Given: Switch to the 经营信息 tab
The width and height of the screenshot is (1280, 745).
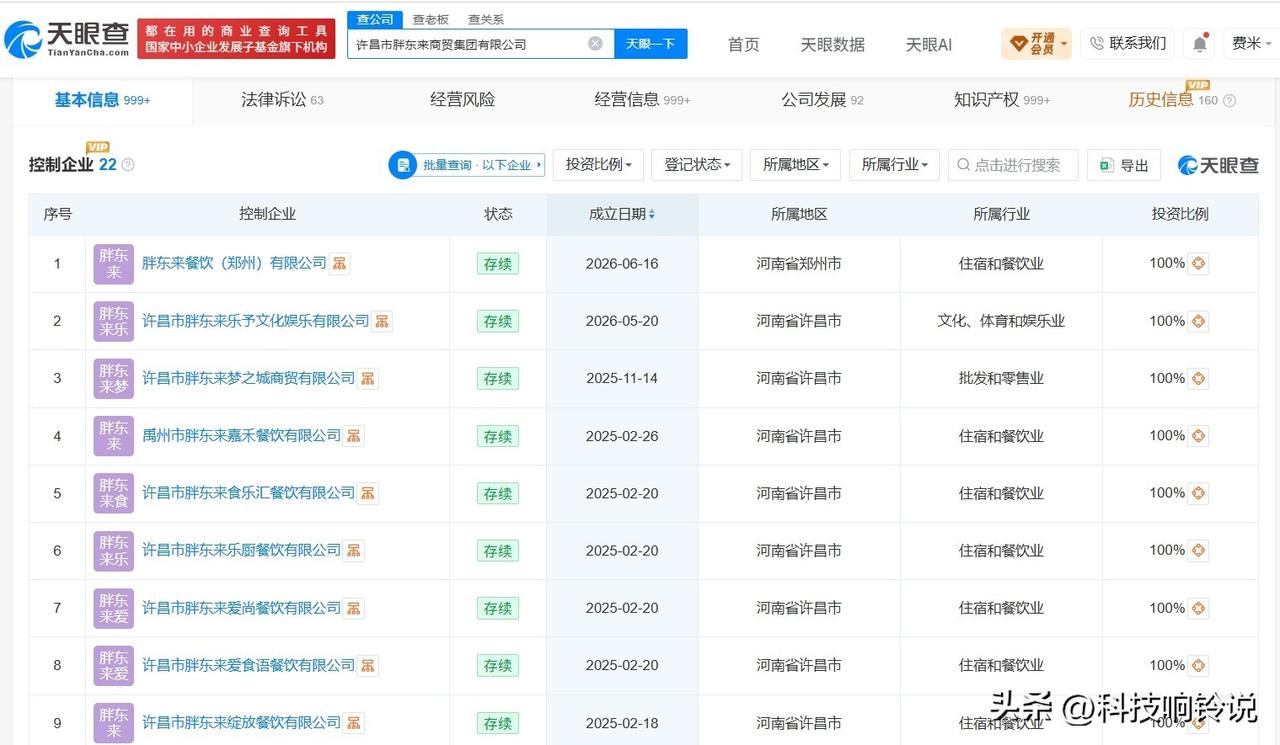Looking at the screenshot, I should tap(642, 100).
